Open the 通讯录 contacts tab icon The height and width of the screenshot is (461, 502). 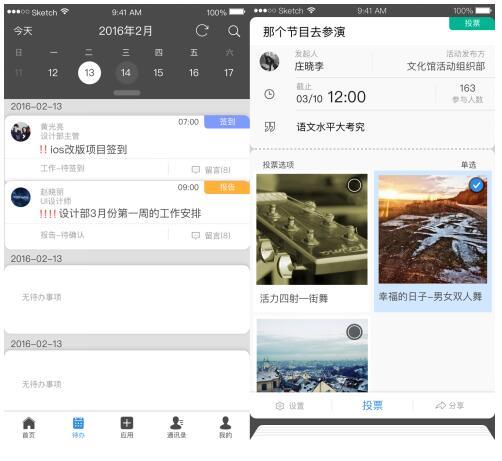(176, 423)
